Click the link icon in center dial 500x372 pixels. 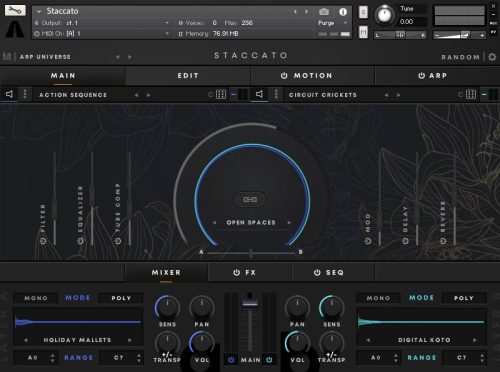[x=250, y=200]
